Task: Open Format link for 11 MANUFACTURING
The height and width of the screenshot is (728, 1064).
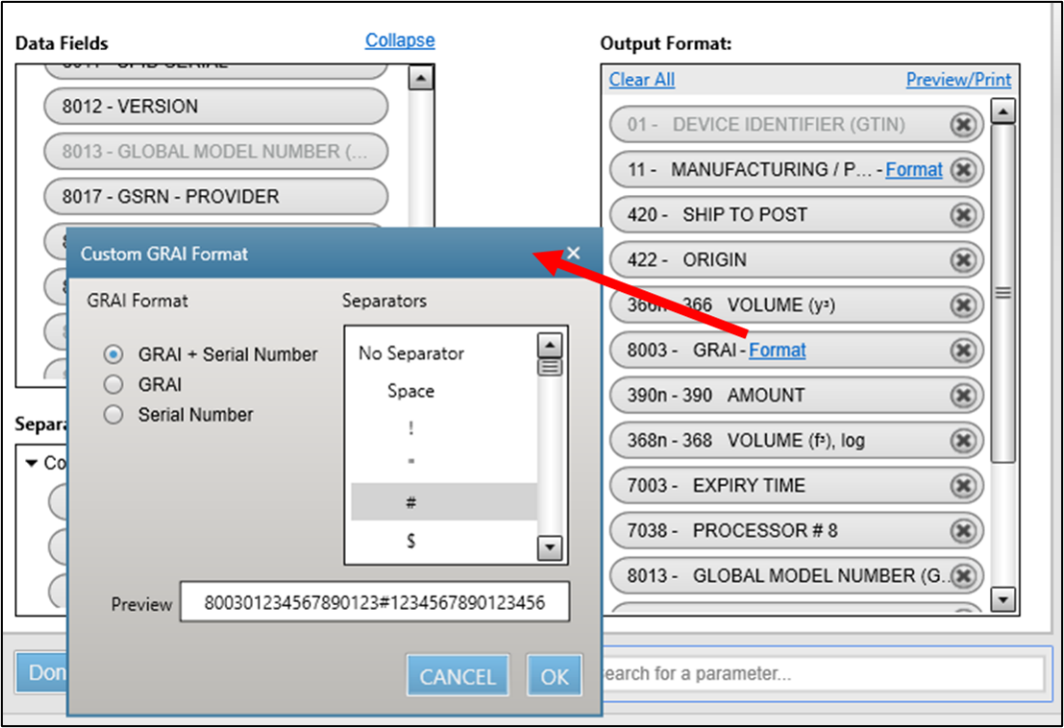Action: [914, 170]
